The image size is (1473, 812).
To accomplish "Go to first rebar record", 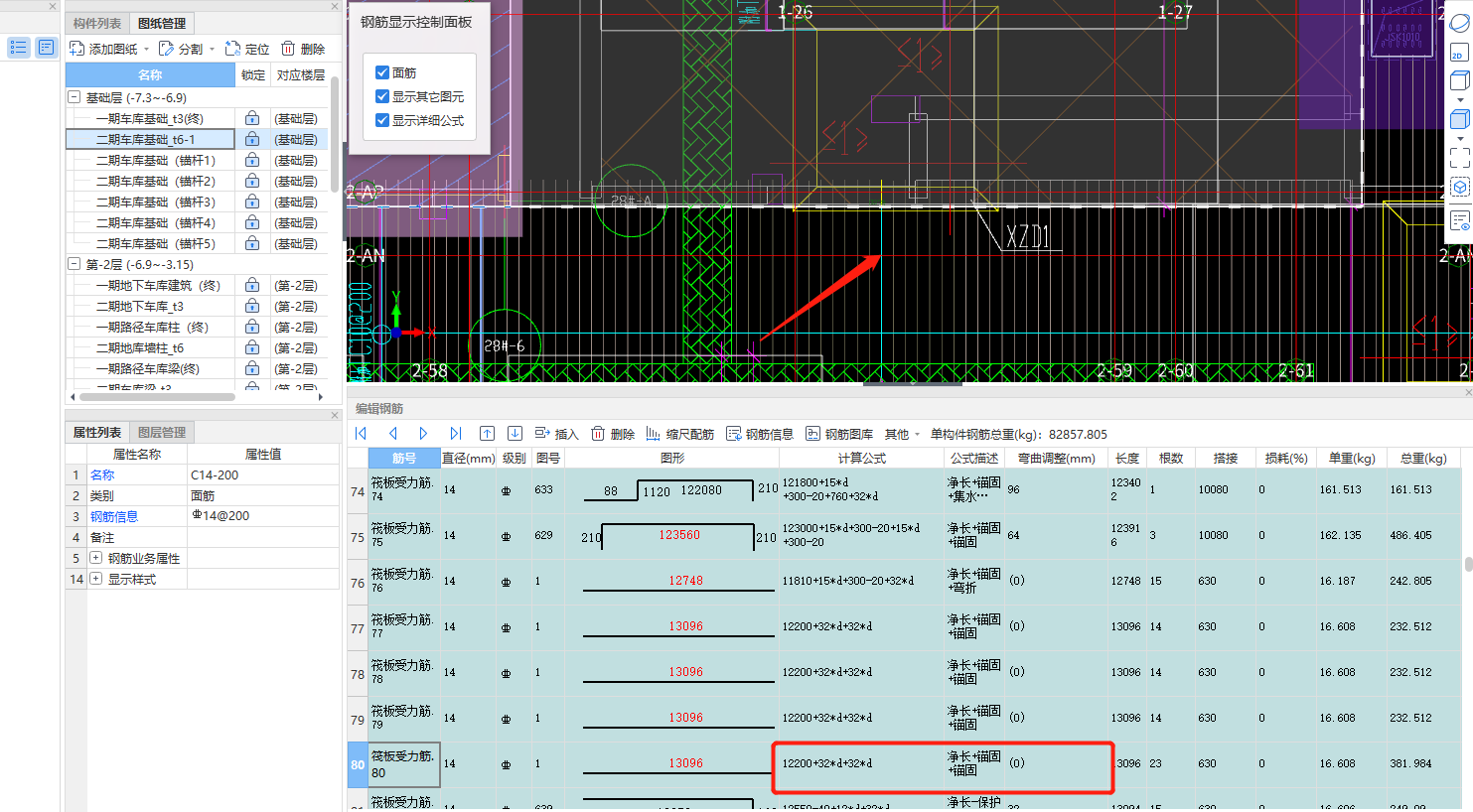I will [x=361, y=434].
